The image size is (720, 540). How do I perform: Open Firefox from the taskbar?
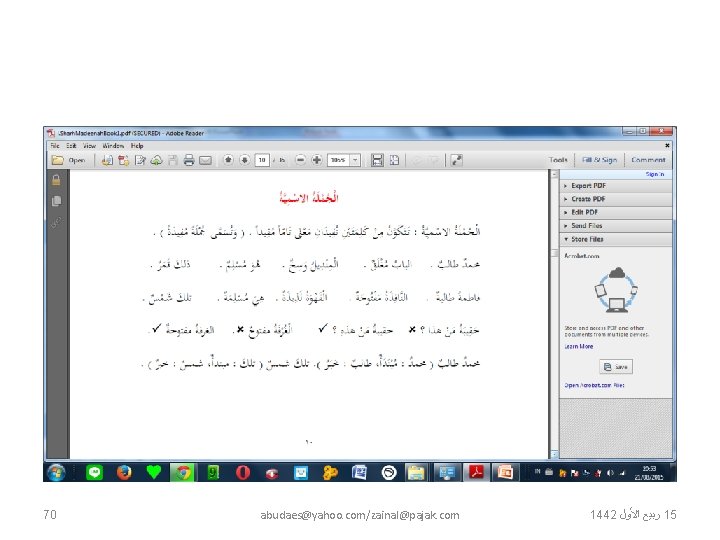124,472
